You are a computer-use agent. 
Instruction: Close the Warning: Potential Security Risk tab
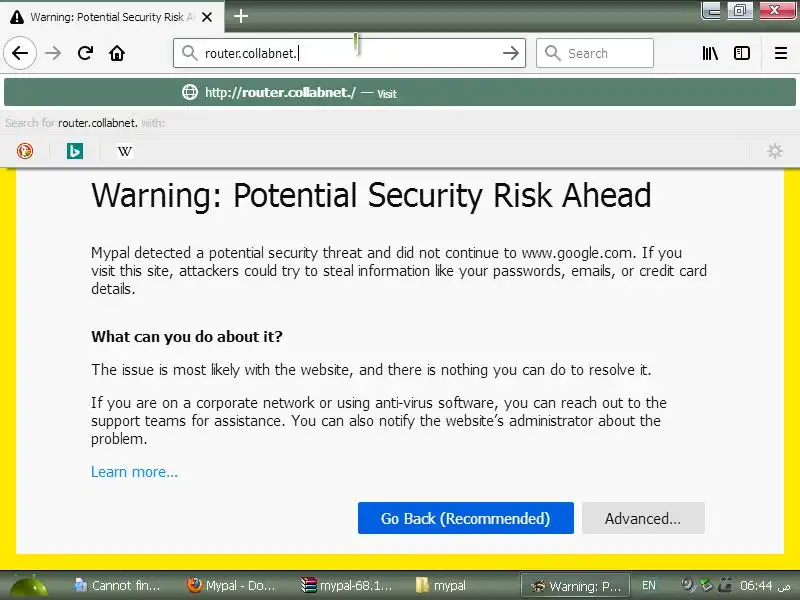click(x=207, y=17)
